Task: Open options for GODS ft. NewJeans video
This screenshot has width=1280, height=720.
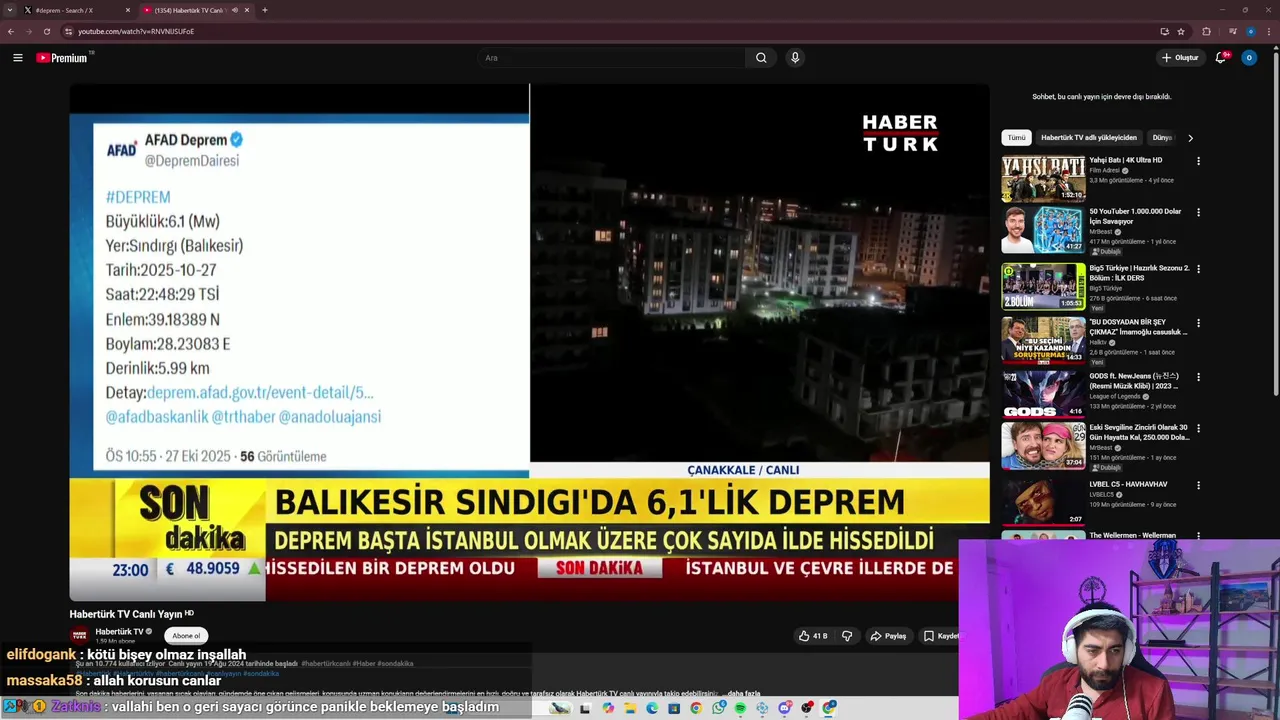Action: click(x=1198, y=377)
